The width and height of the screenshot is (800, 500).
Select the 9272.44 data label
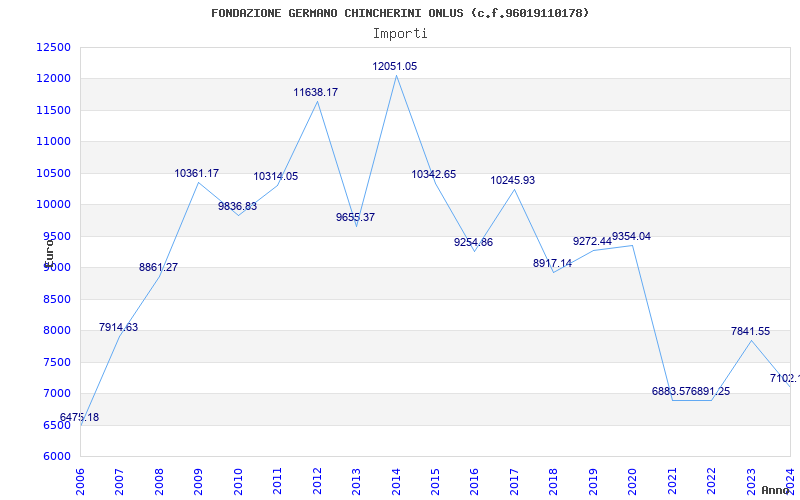pyautogui.click(x=592, y=241)
